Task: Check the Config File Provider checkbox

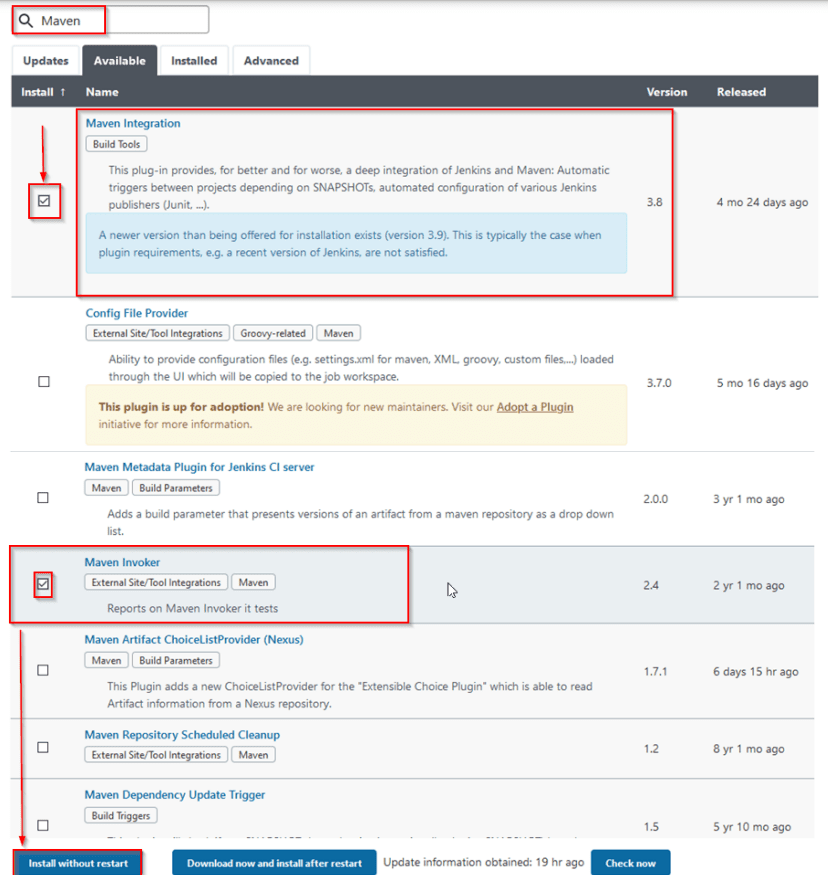Action: click(x=43, y=382)
